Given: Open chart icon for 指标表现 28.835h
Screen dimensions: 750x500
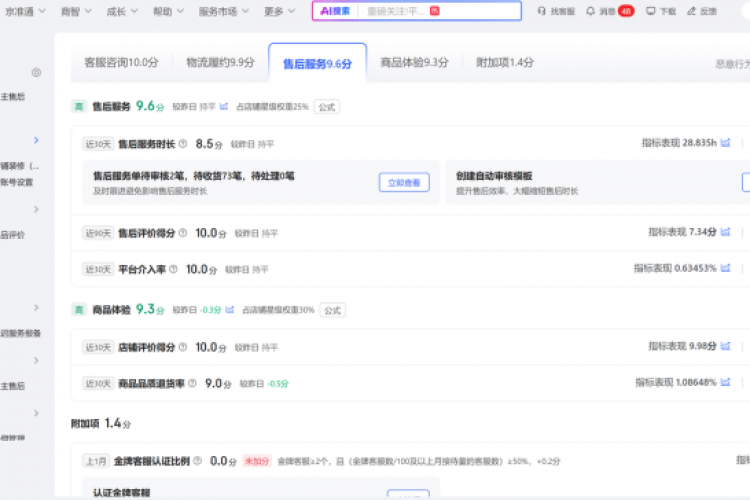Looking at the screenshot, I should pos(726,143).
